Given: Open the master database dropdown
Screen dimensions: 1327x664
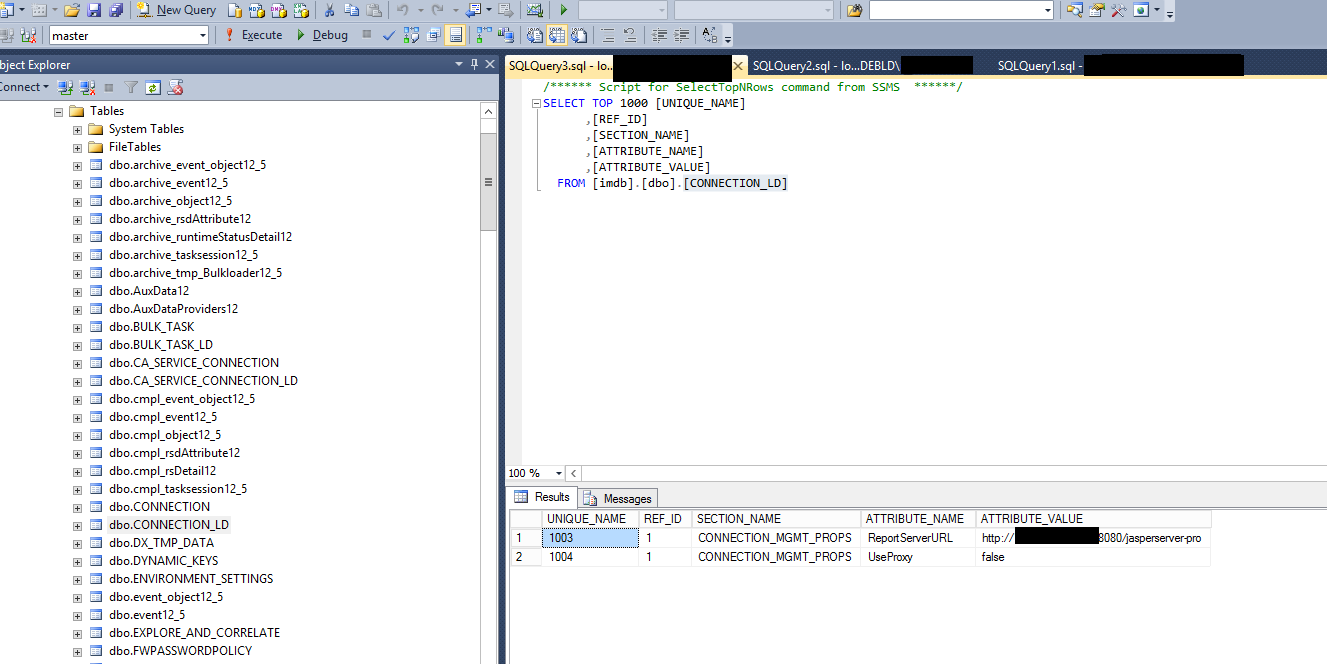Looking at the screenshot, I should pos(203,35).
